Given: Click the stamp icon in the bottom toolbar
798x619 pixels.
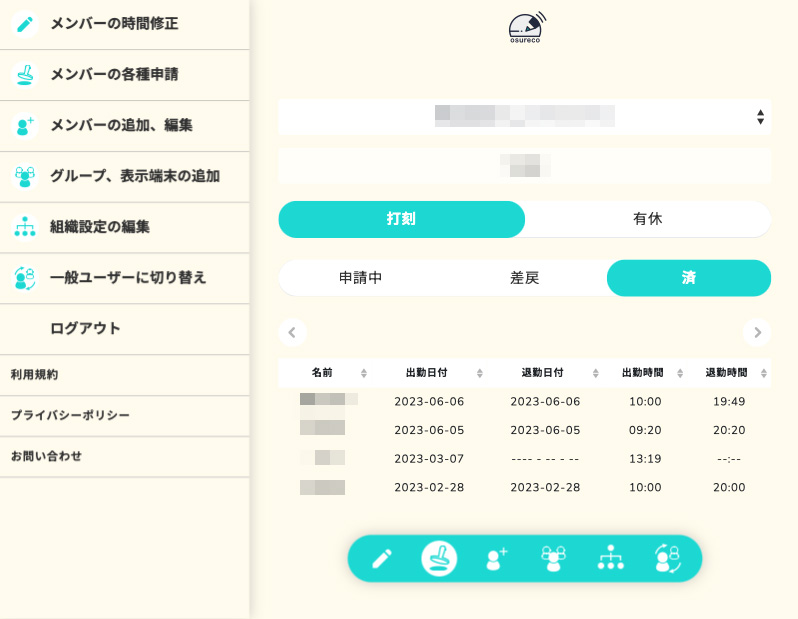Looking at the screenshot, I should [439, 558].
